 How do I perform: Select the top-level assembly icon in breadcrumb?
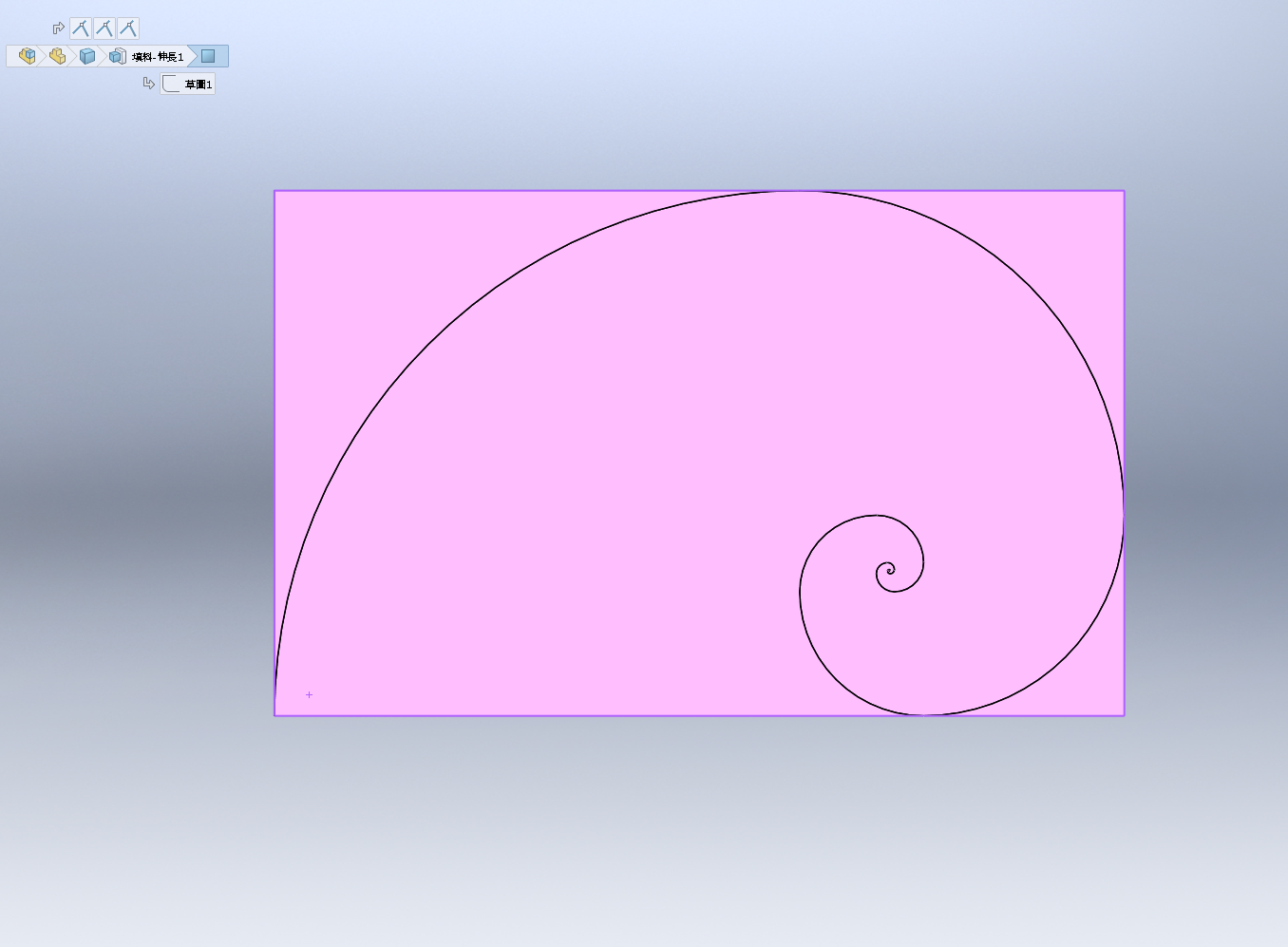(27, 56)
